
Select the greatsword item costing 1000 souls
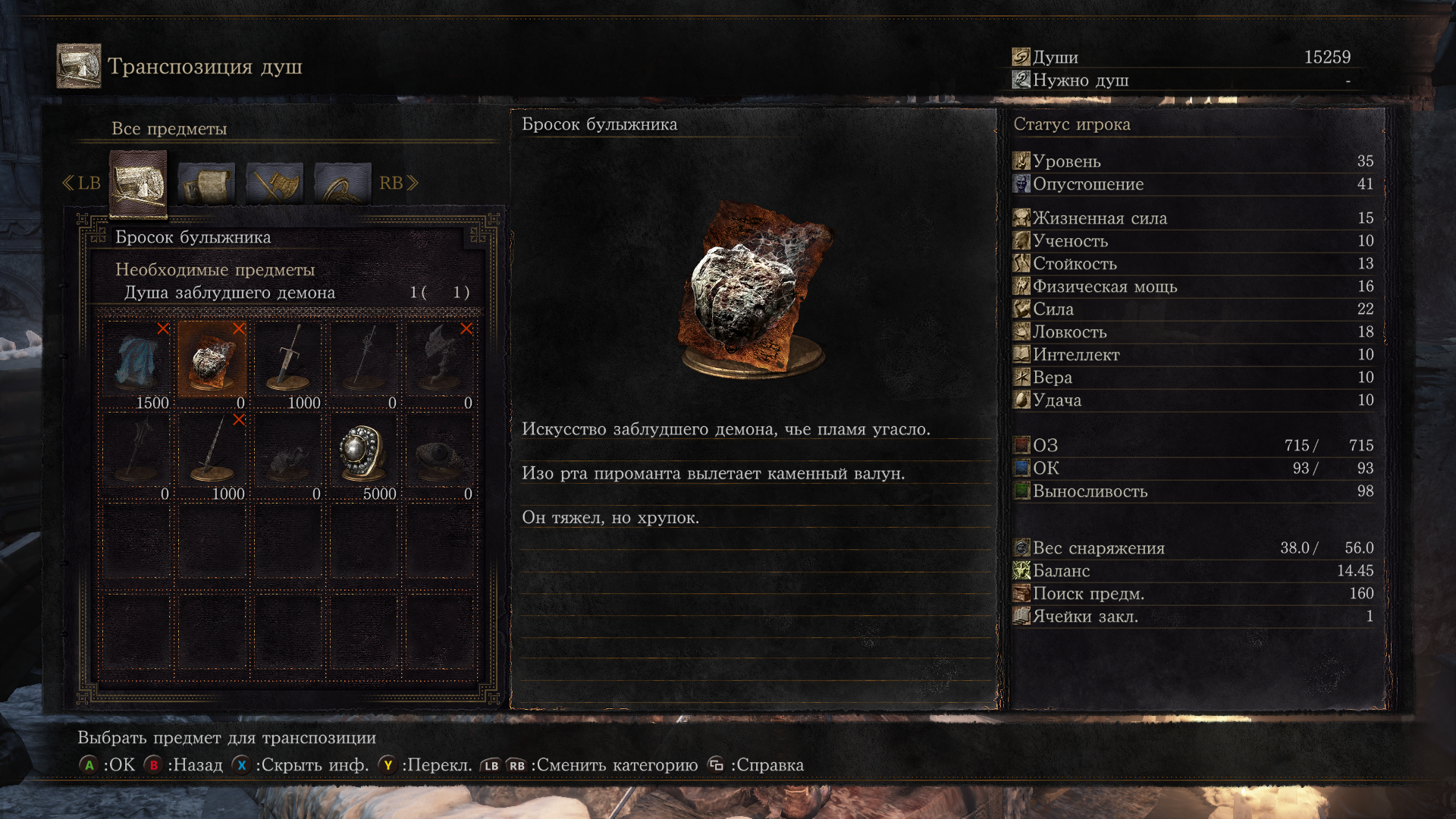click(288, 366)
